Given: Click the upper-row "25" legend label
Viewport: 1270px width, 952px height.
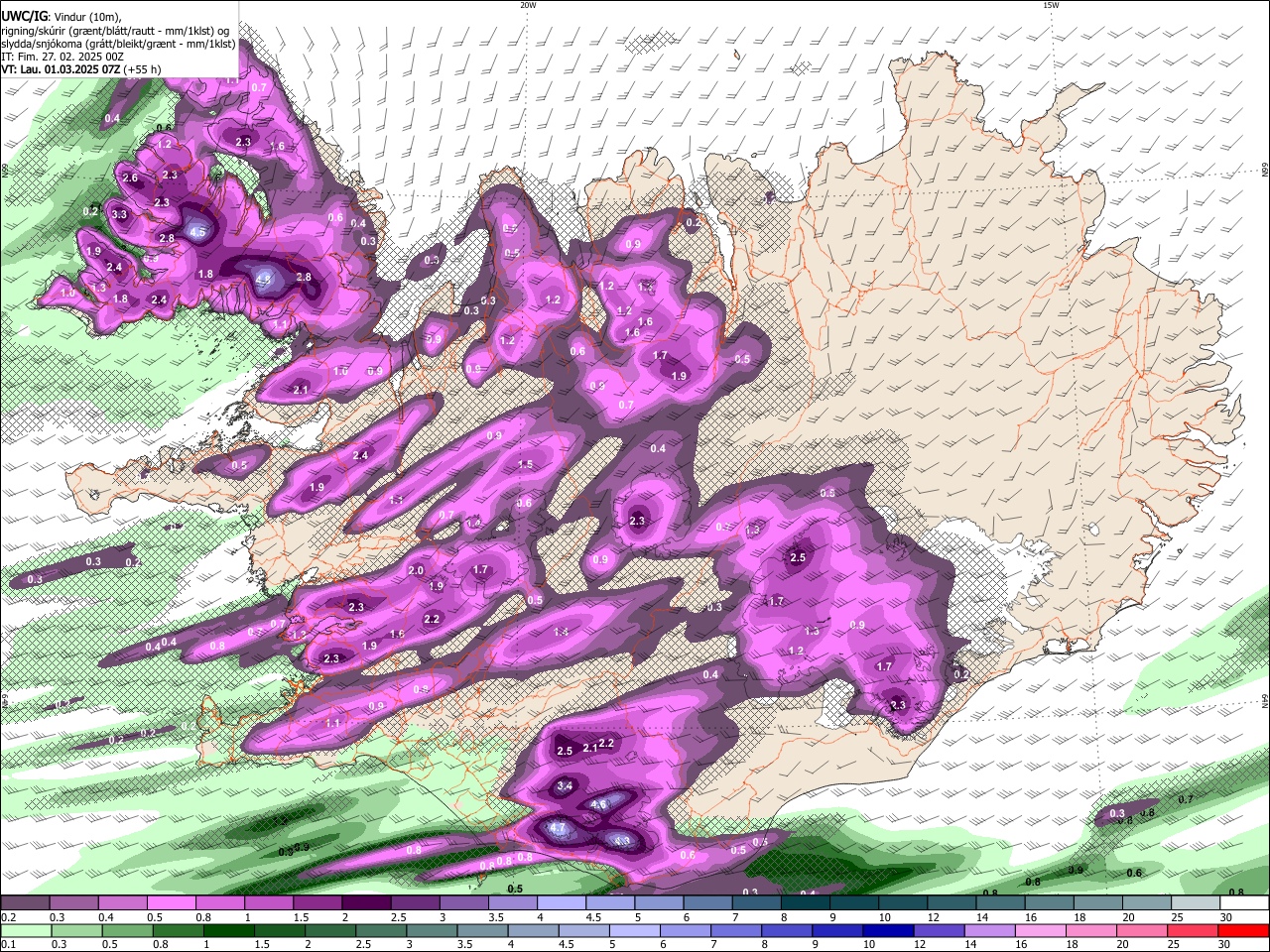Looking at the screenshot, I should (x=1178, y=917).
